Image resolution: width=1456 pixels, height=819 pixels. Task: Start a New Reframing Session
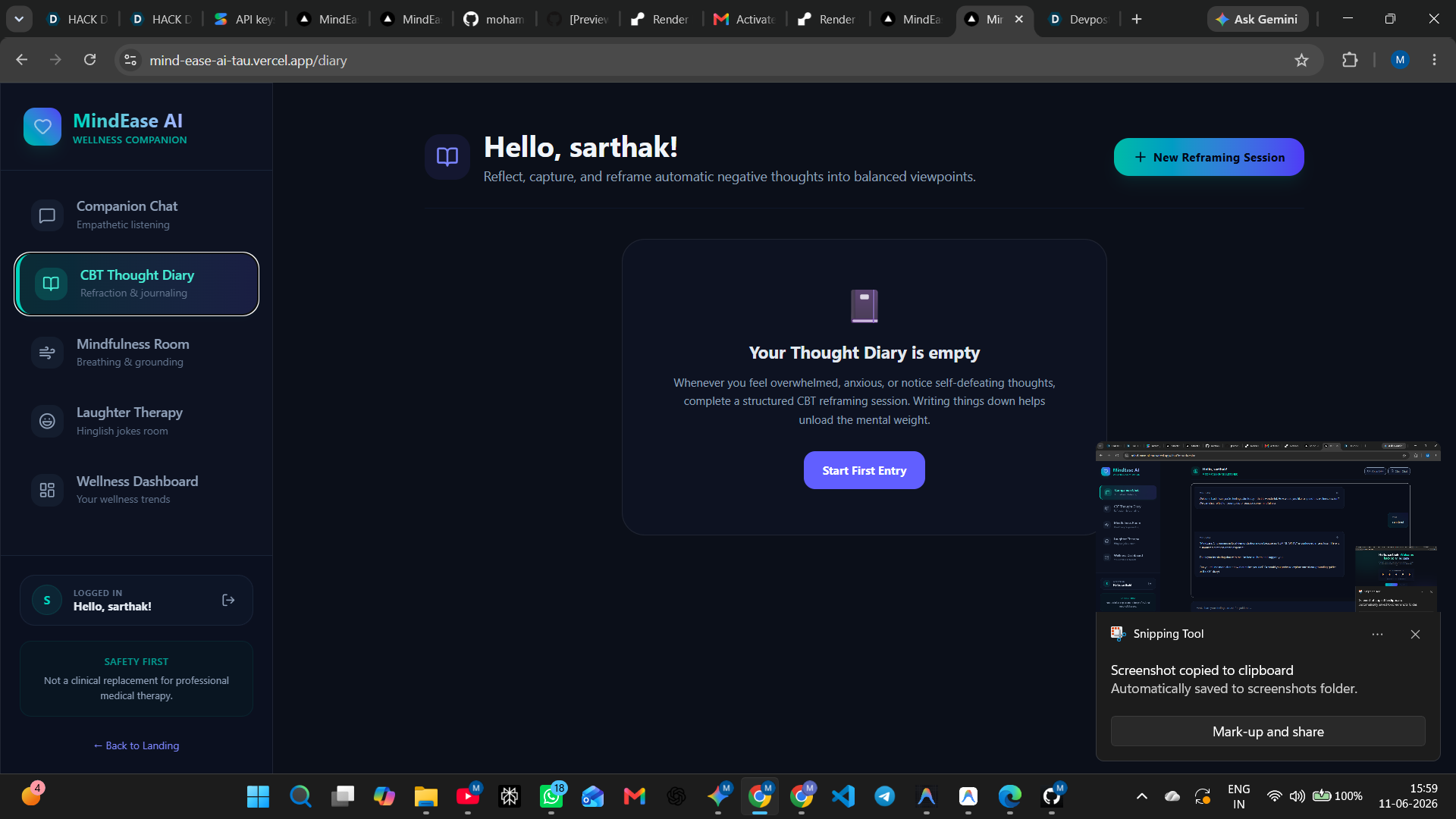[1209, 157]
